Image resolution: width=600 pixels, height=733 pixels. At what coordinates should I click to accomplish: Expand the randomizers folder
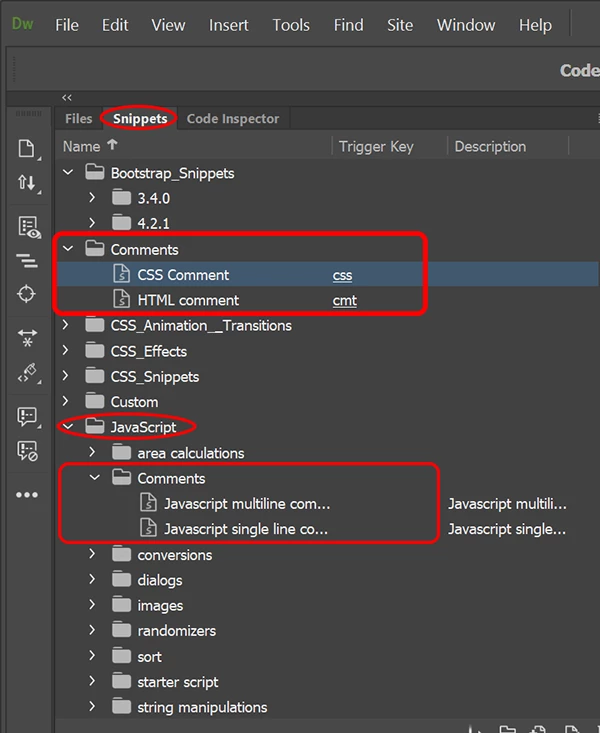coord(92,630)
